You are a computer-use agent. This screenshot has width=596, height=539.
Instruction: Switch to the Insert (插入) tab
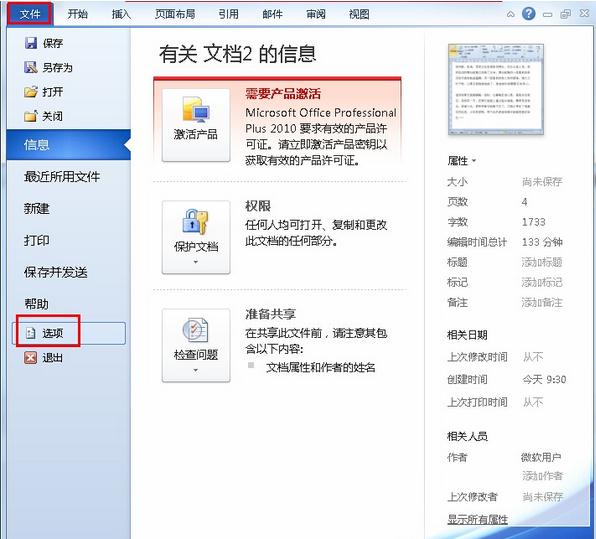coord(121,14)
